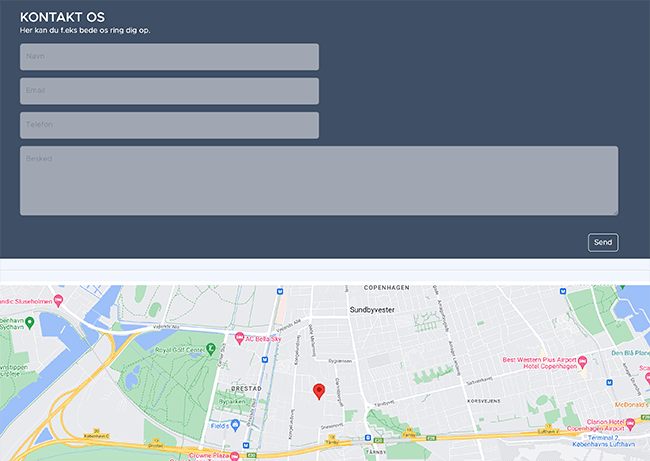The width and height of the screenshot is (650, 461).
Task: Click the AC Bella Sky hotel marker
Action: coord(240,338)
